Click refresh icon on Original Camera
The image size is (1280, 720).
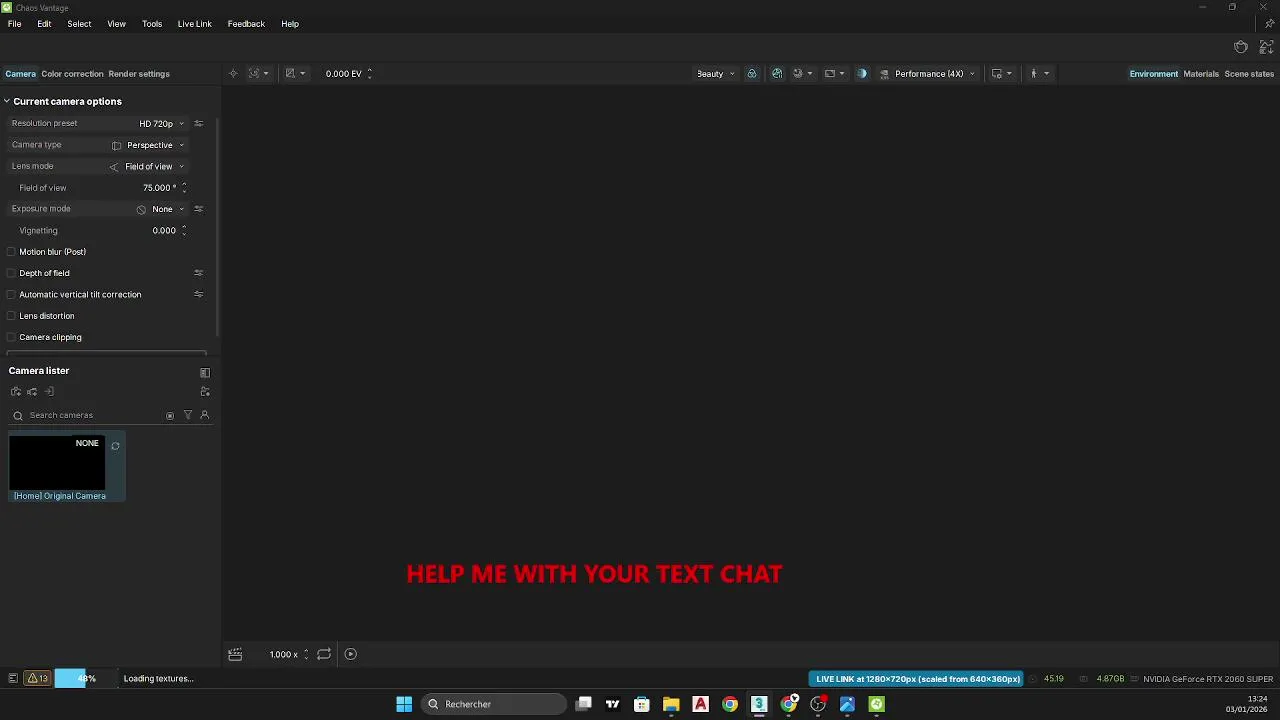coord(115,446)
